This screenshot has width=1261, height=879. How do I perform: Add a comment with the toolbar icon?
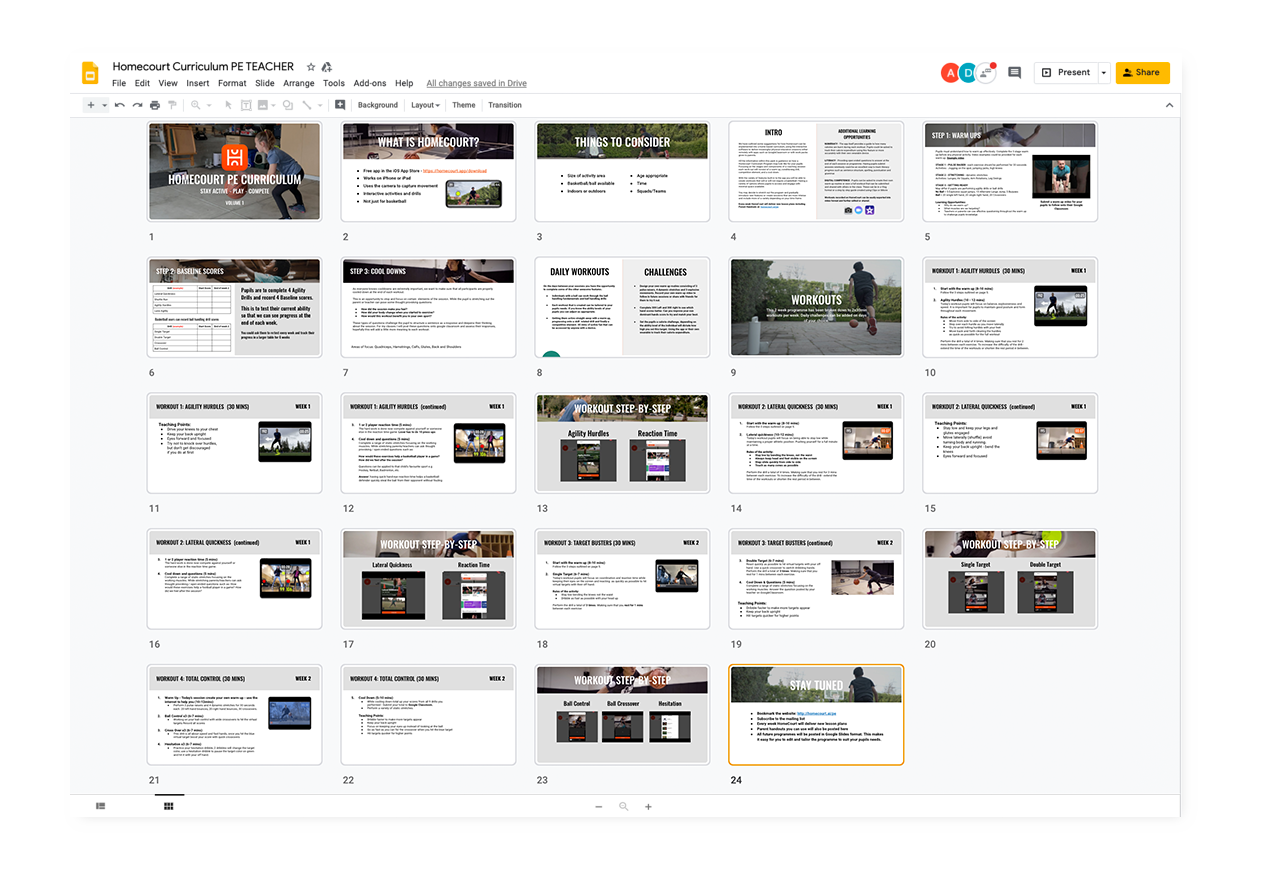[340, 105]
